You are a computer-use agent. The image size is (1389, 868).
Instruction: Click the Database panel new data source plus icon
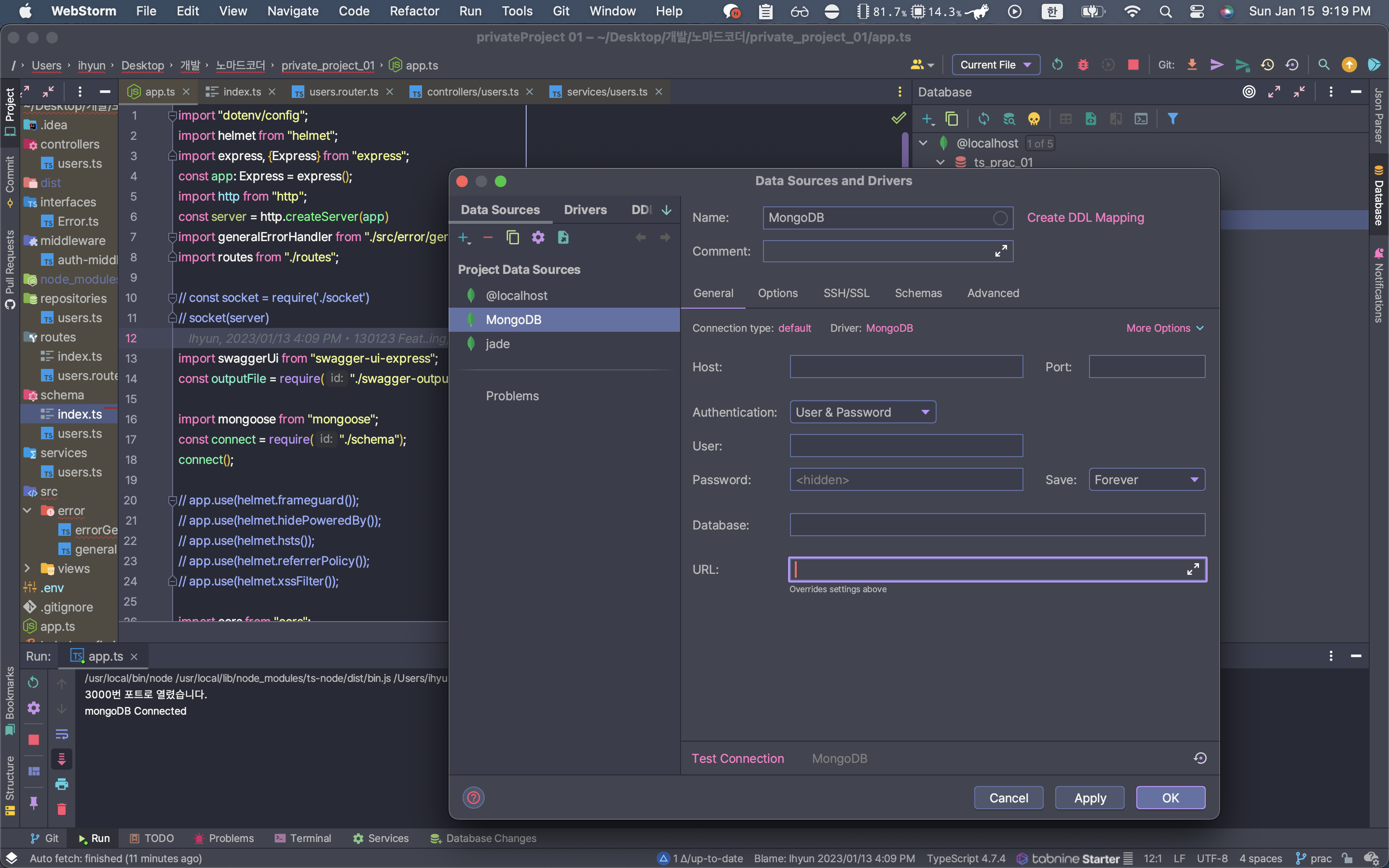[x=927, y=119]
